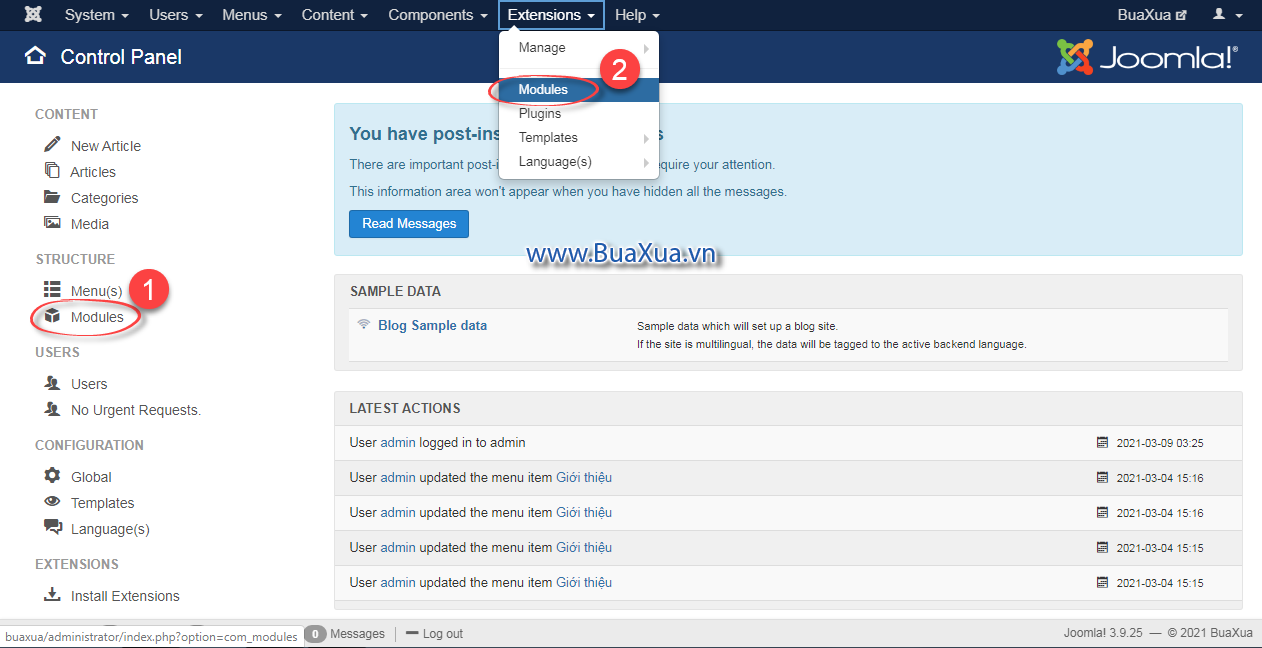
Task: Click the speech bubbles icon beside Language(s)
Action: pyautogui.click(x=53, y=528)
